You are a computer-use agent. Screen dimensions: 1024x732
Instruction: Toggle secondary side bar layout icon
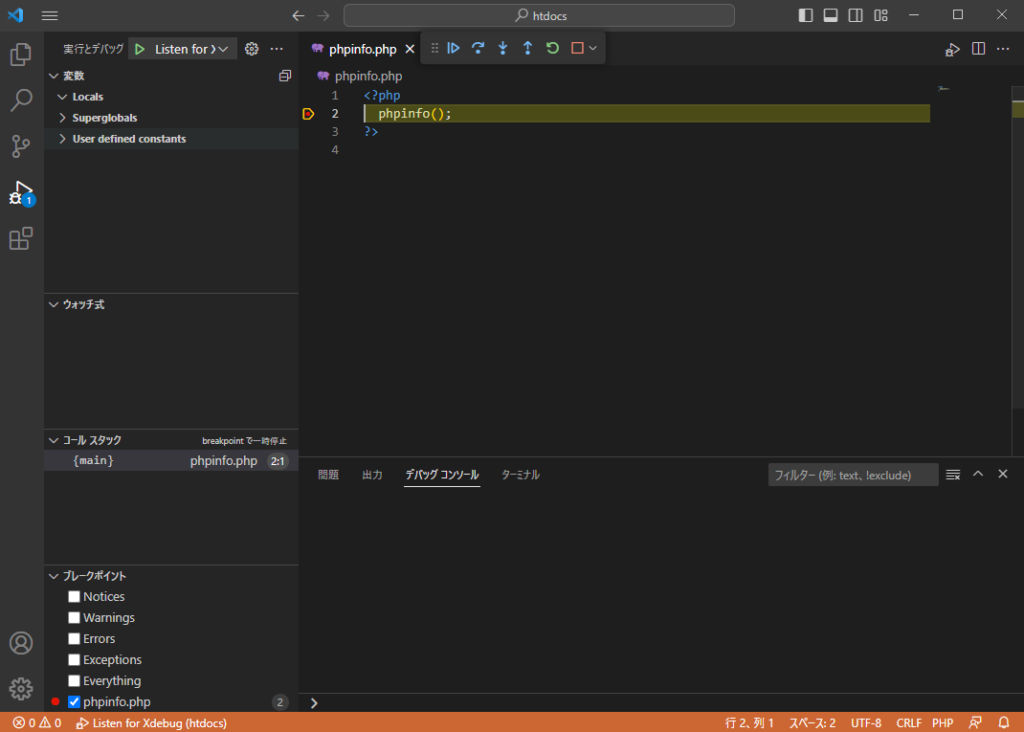click(x=856, y=16)
